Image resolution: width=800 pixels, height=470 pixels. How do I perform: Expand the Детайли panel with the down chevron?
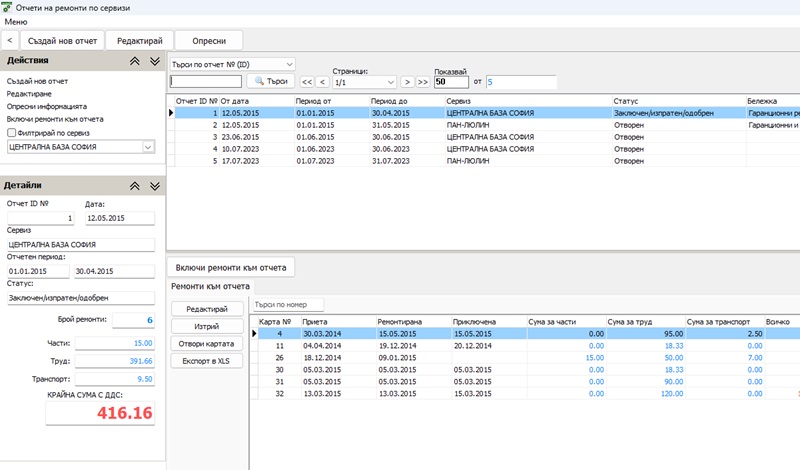(155, 186)
